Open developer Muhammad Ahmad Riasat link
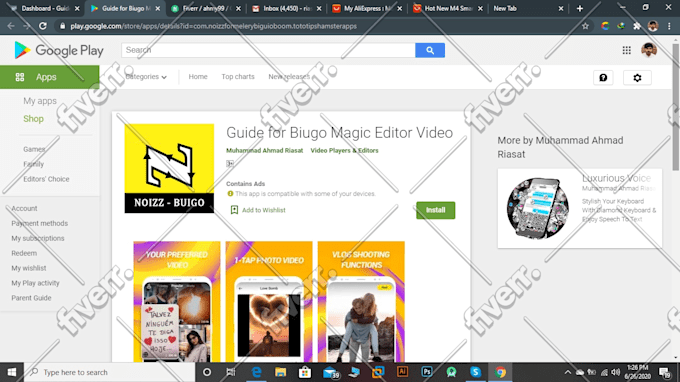The image size is (680, 382). click(265, 150)
